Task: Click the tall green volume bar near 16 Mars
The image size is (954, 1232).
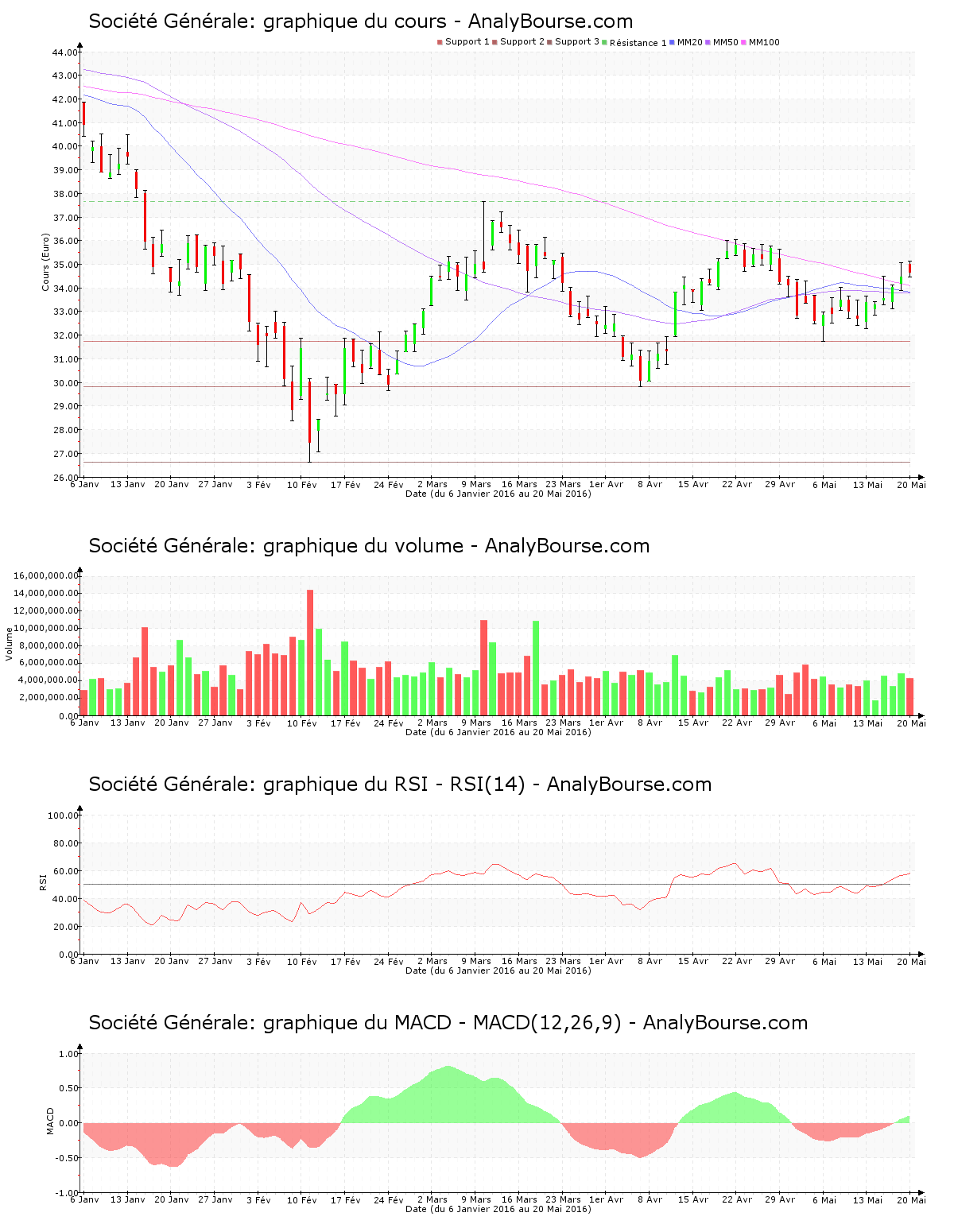Action: (x=536, y=668)
